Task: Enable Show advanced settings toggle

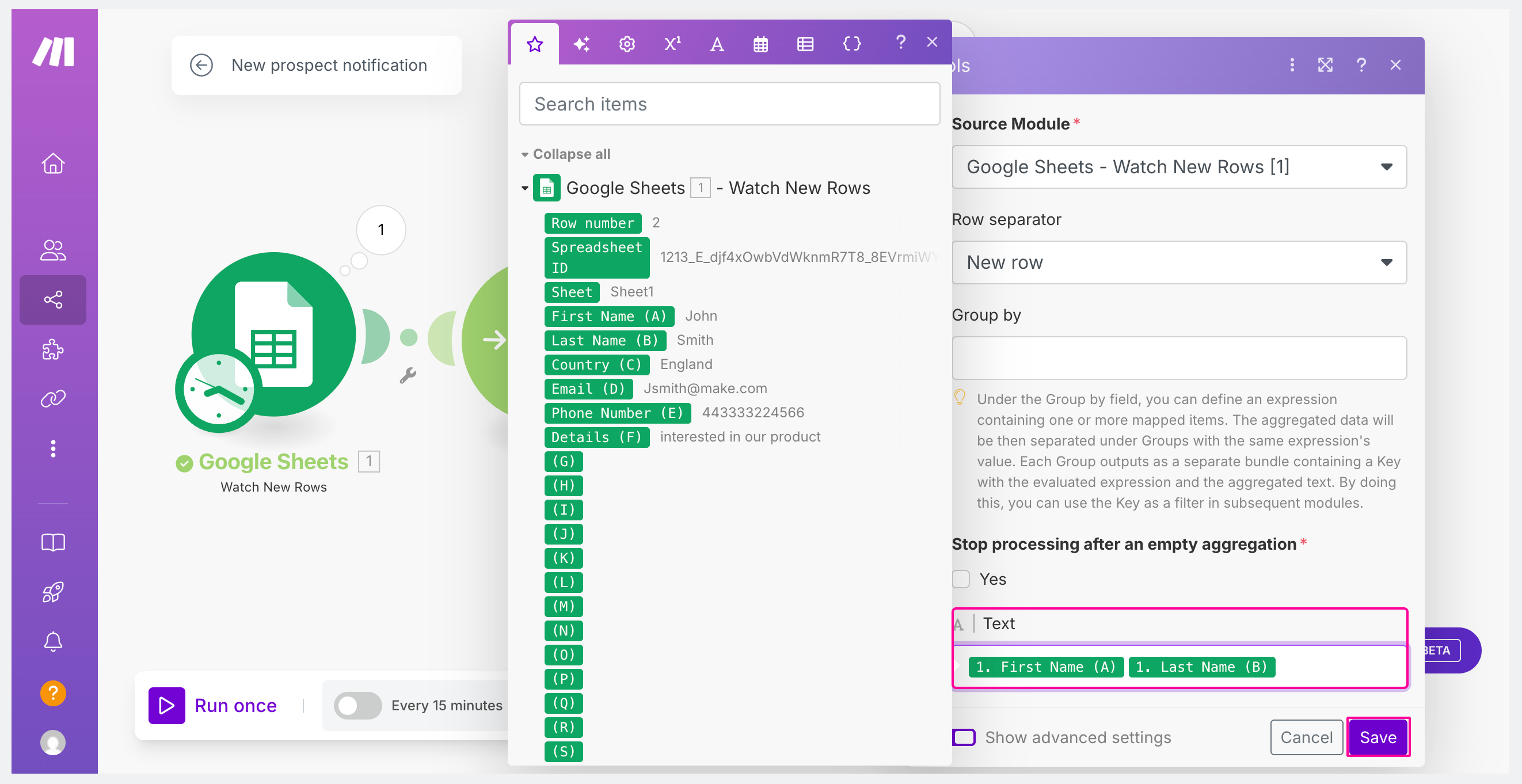Action: 964,737
